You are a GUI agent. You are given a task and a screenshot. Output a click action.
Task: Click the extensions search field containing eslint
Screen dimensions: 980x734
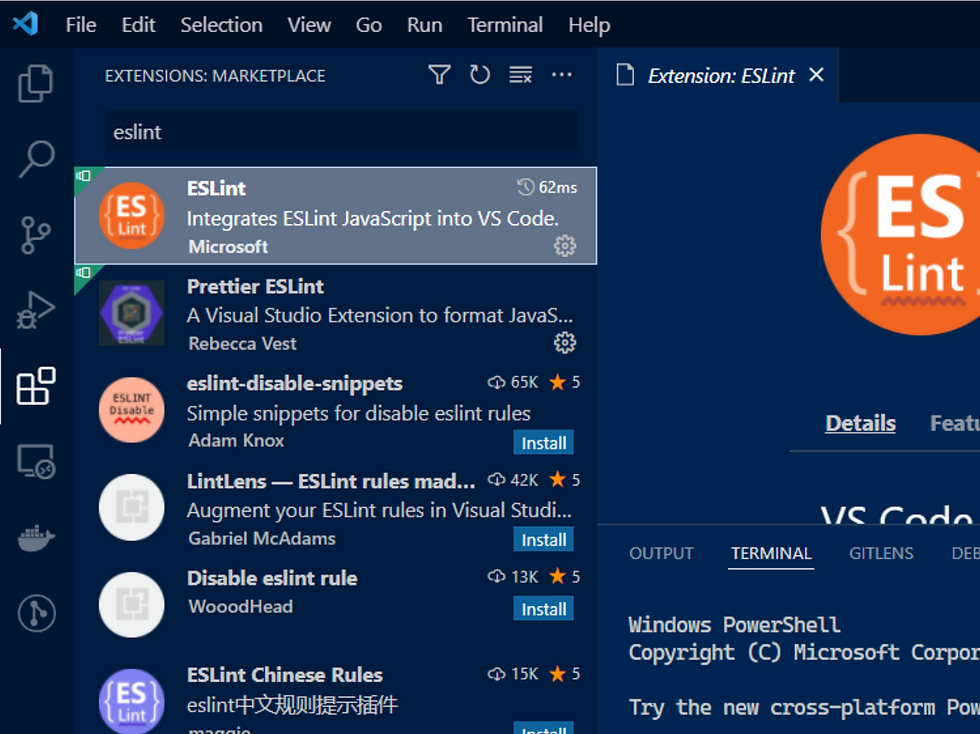342,132
